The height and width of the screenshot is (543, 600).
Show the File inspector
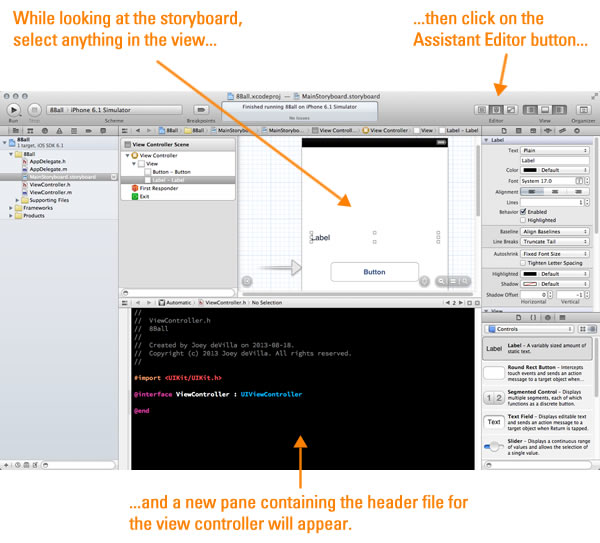(504, 131)
